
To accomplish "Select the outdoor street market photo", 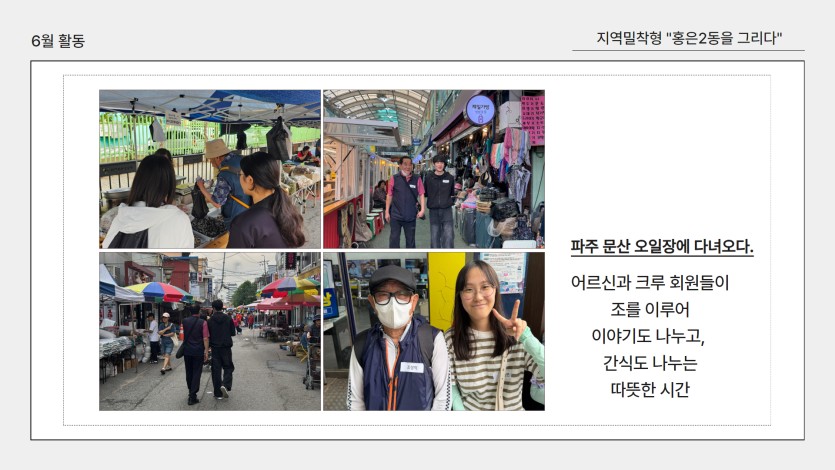I will pos(210,332).
